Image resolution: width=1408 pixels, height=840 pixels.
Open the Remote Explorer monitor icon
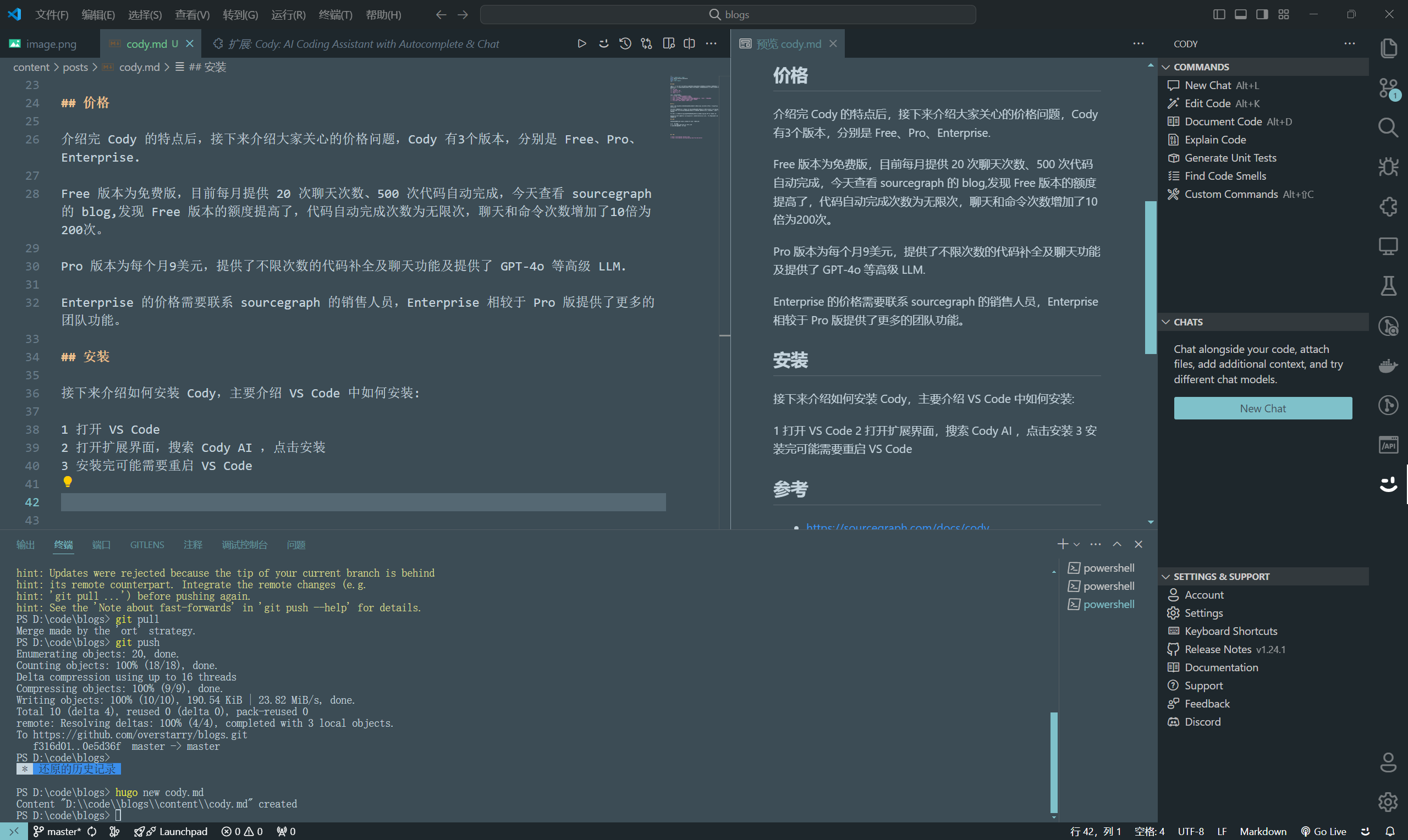(x=1388, y=246)
